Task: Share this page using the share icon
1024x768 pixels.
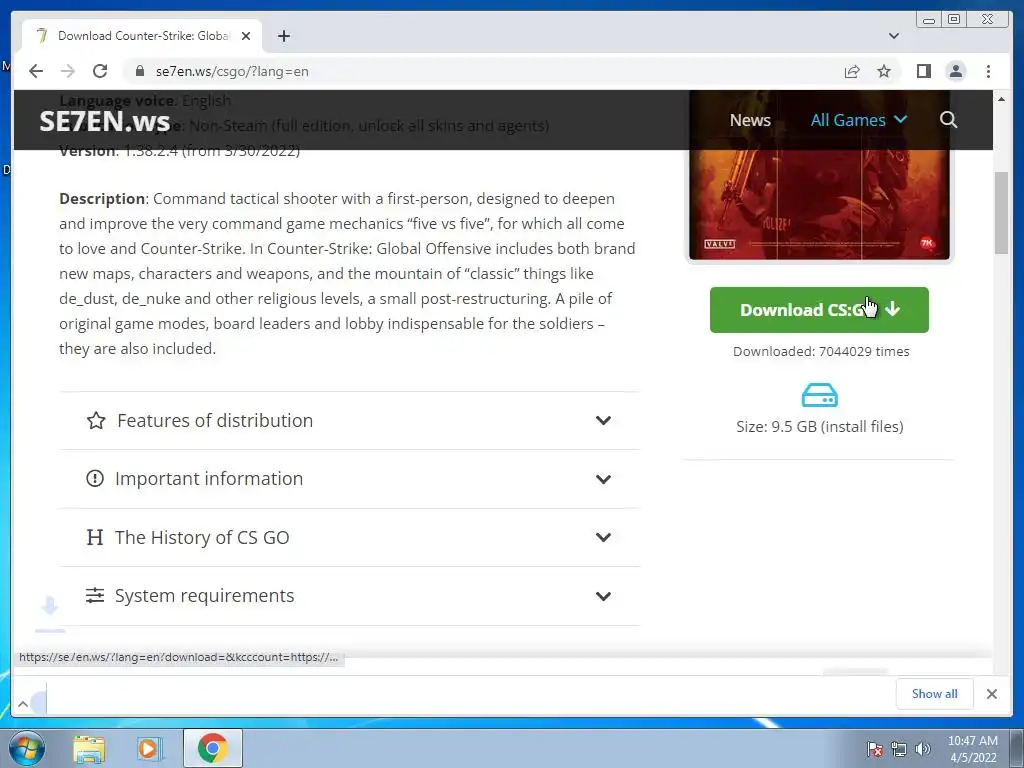Action: click(x=852, y=71)
